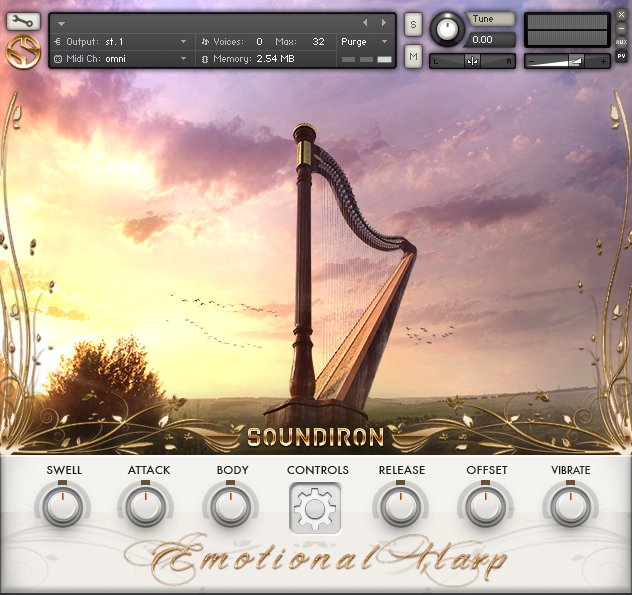Viewport: 632px width, 595px height.
Task: Click the Tune value field 0.00
Action: 489,40
